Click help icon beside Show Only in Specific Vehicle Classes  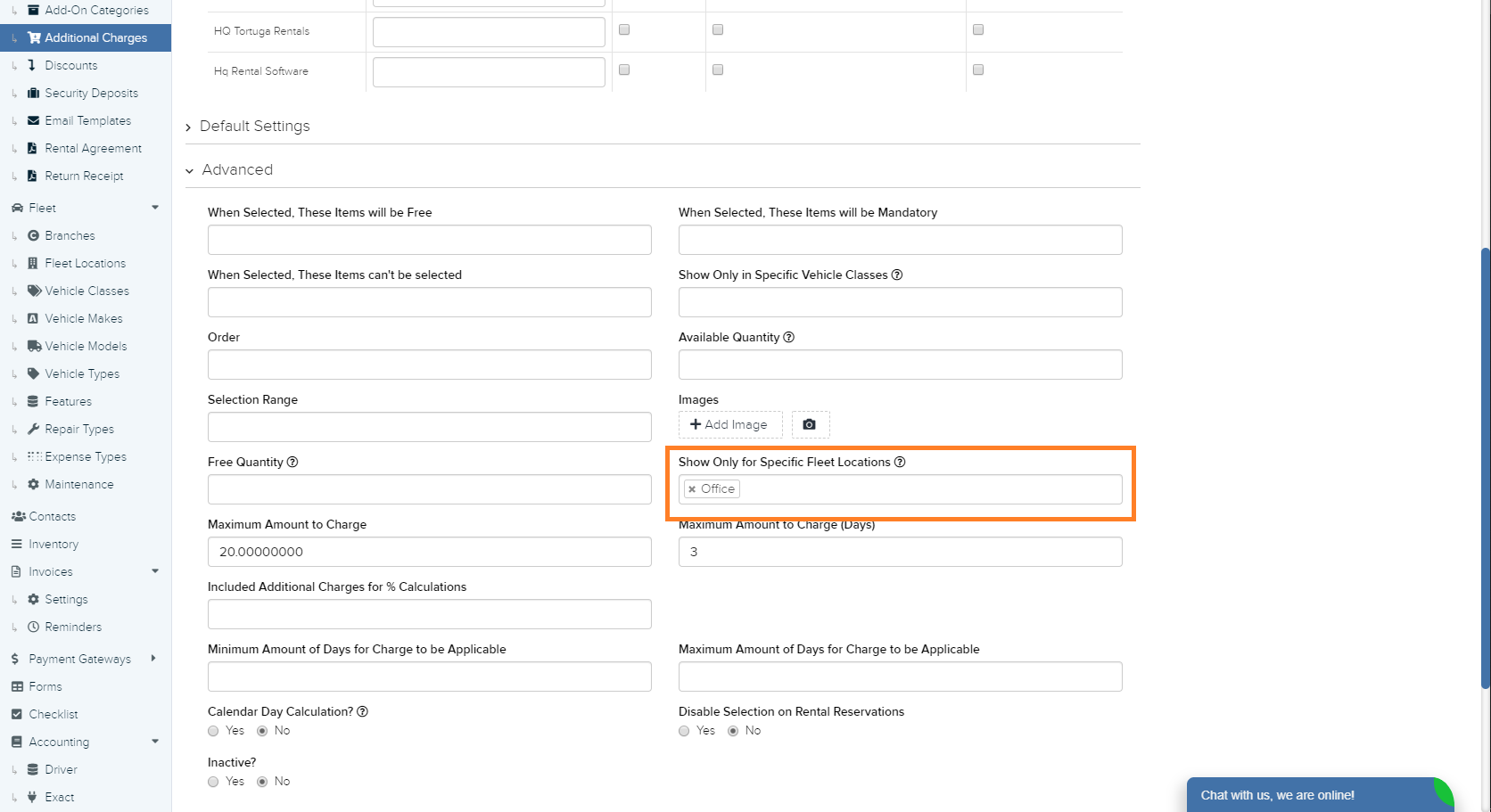[897, 275]
